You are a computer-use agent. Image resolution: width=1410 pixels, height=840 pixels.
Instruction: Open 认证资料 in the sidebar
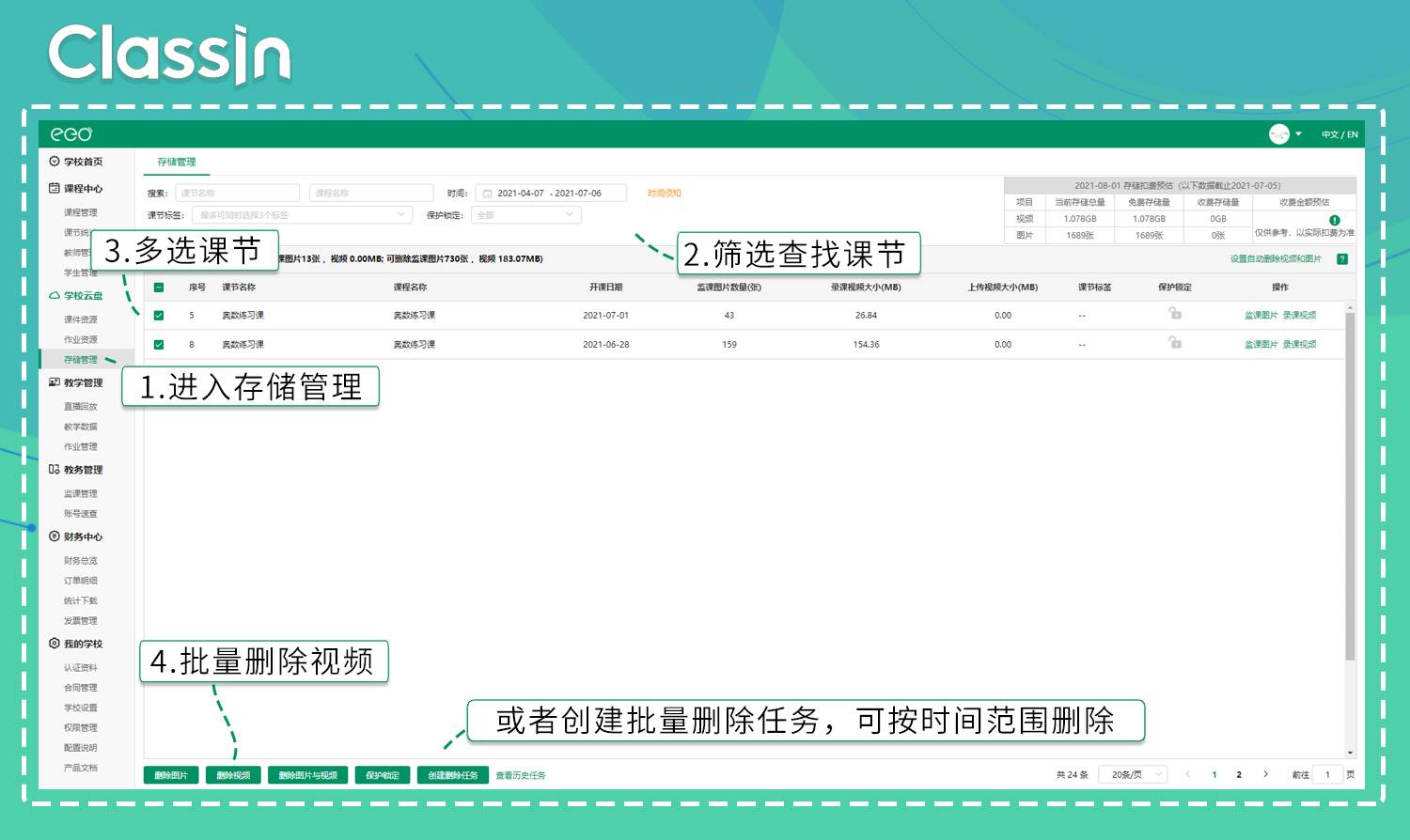[x=81, y=668]
